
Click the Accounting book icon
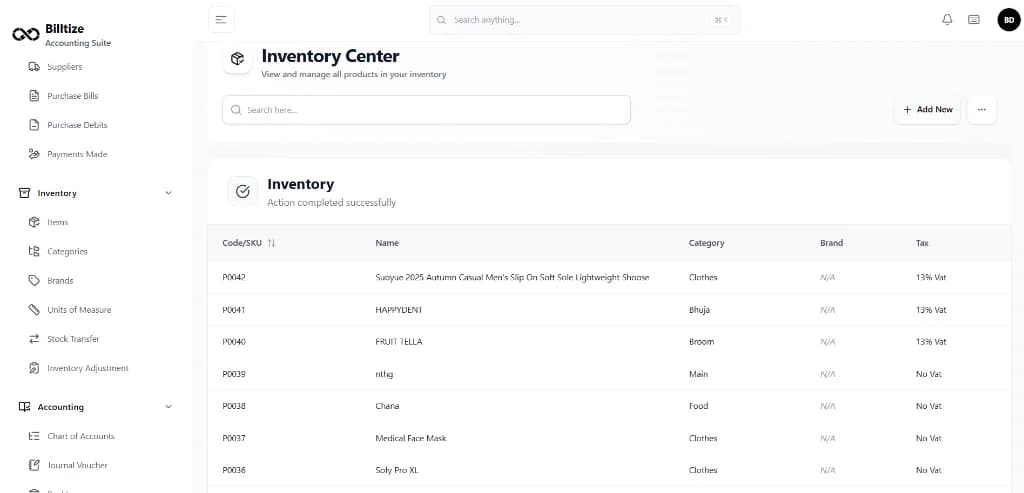[24, 407]
